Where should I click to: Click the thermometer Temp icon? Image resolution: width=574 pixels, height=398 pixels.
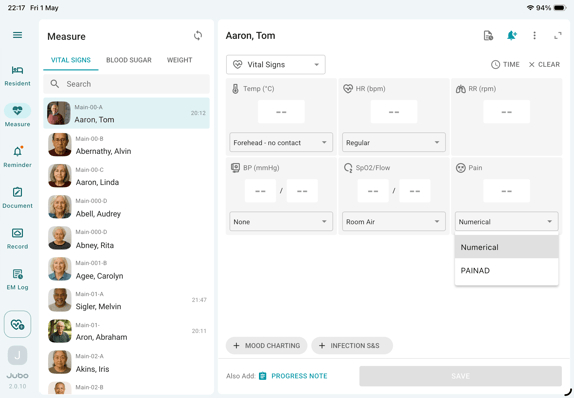pyautogui.click(x=235, y=89)
